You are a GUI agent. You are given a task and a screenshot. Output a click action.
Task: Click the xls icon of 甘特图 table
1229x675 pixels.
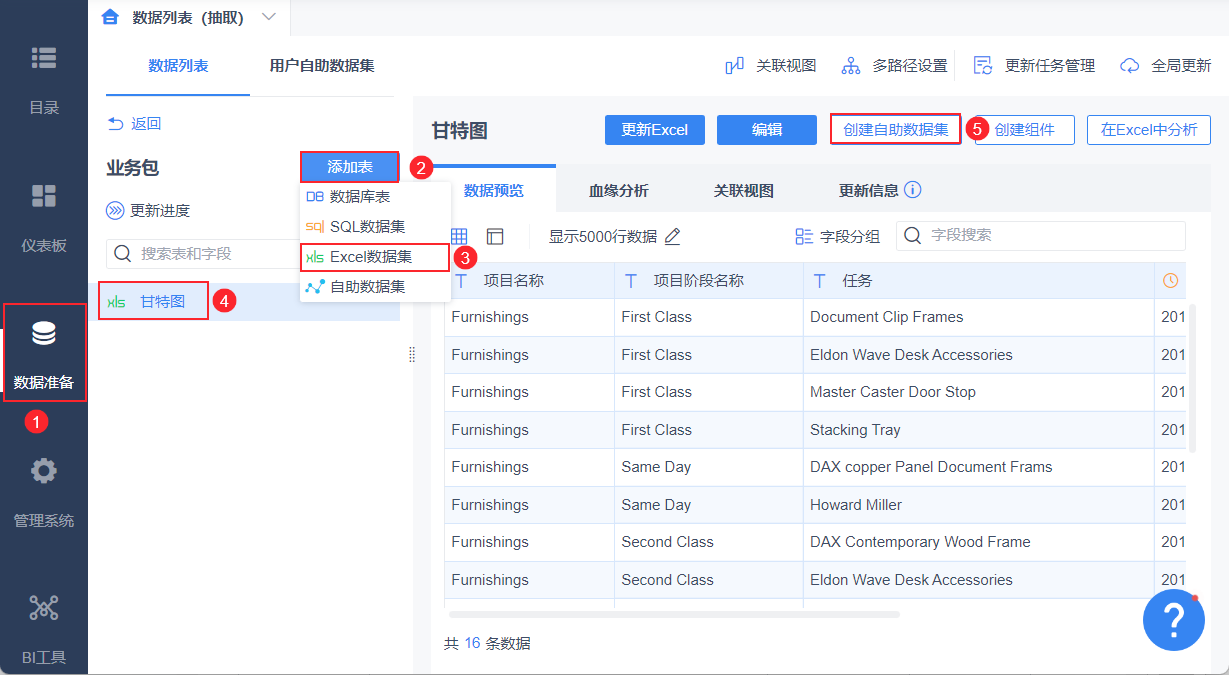point(117,301)
